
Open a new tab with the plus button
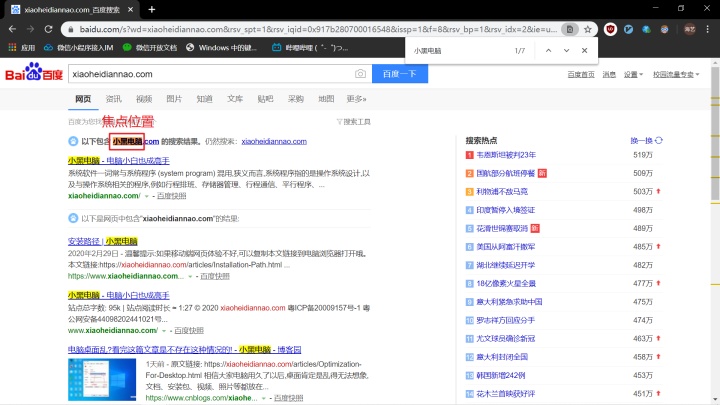152,9
